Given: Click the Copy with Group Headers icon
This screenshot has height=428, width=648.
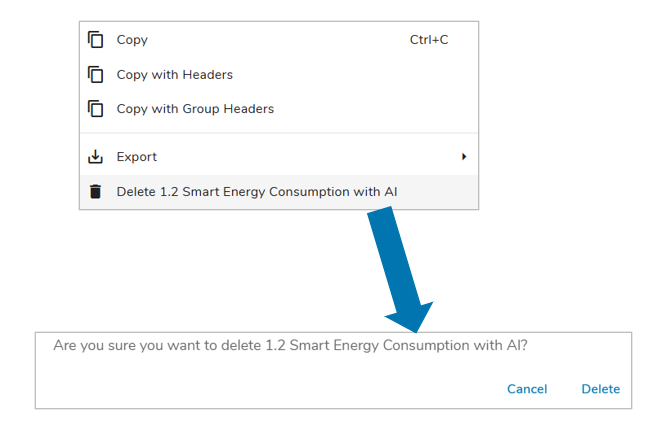Looking at the screenshot, I should (x=96, y=109).
